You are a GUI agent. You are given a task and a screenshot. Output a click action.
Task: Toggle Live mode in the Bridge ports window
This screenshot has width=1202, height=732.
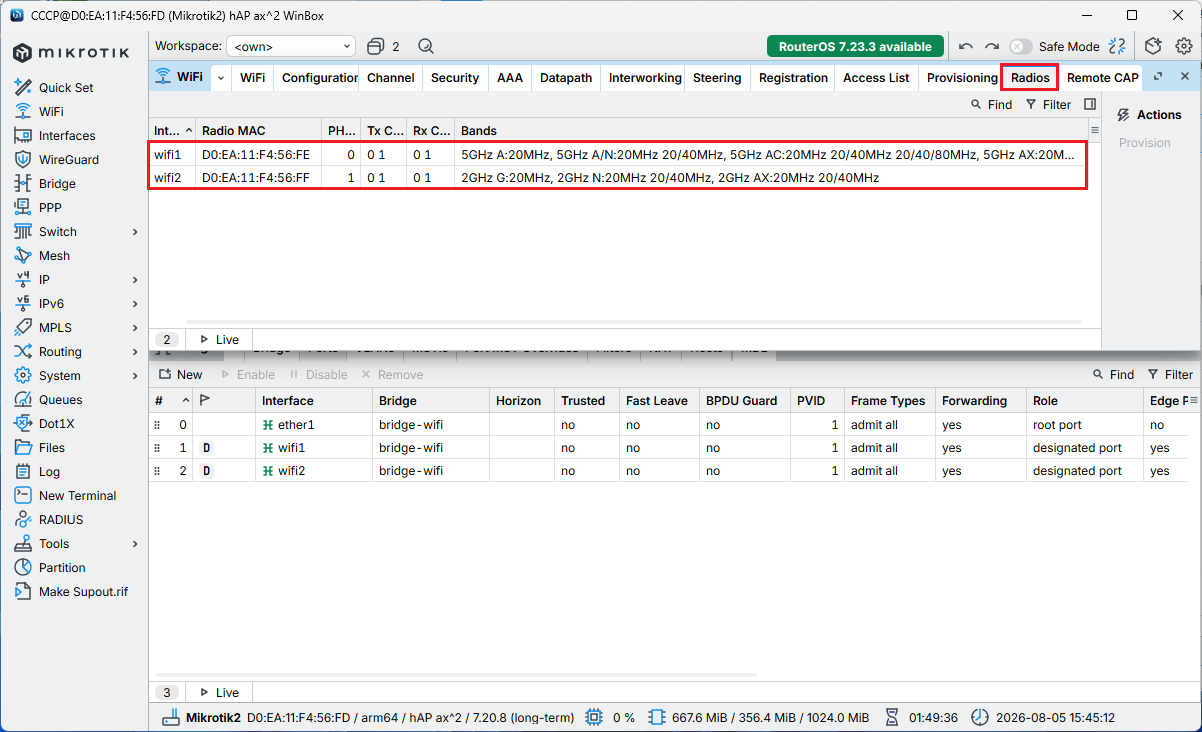pos(219,692)
